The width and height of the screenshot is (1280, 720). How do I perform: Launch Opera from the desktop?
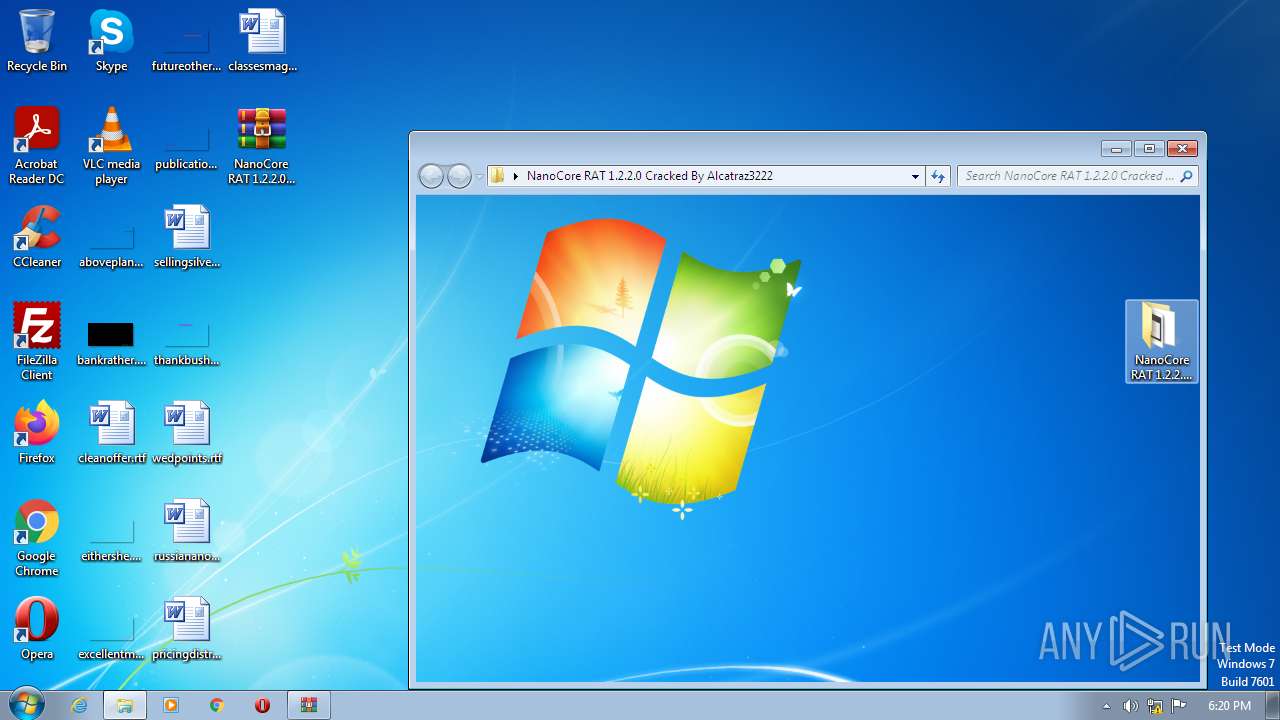pyautogui.click(x=37, y=629)
